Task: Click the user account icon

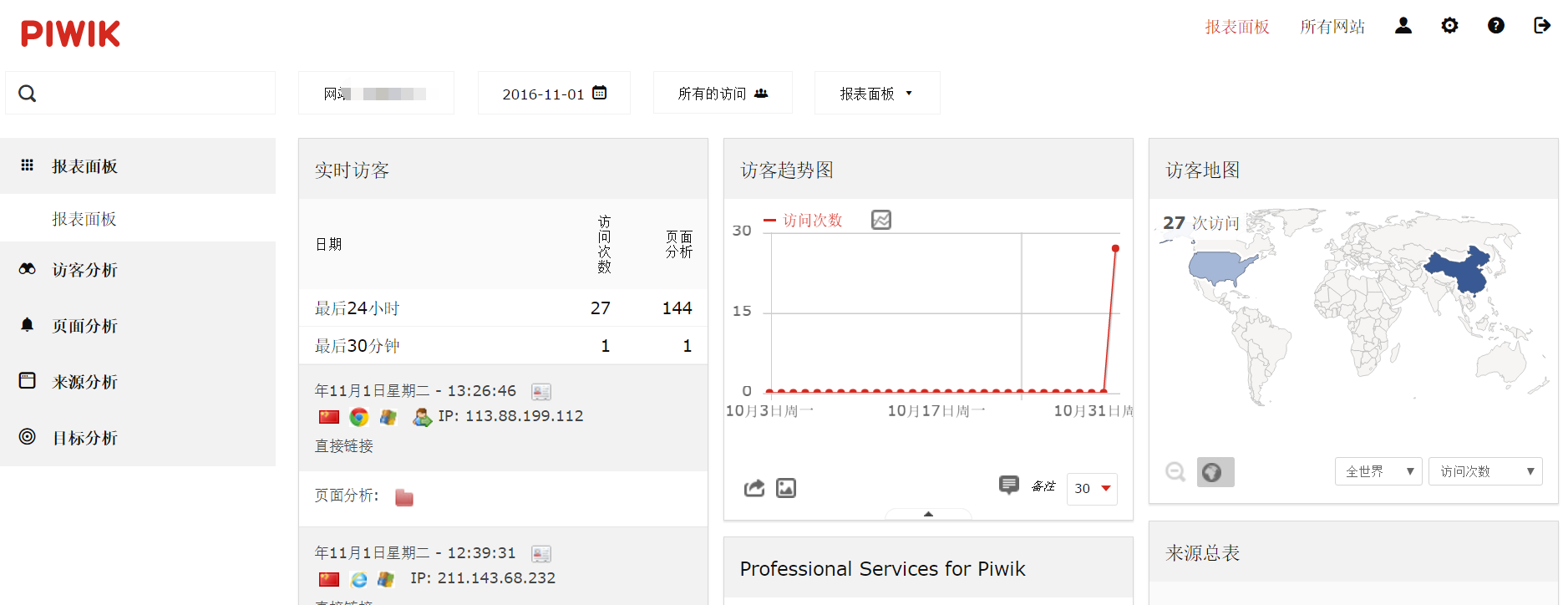Action: pos(1403,26)
